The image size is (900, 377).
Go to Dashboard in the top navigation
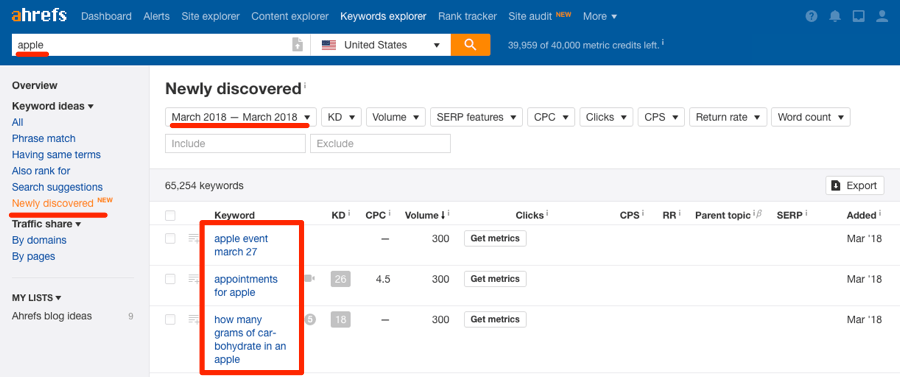pos(106,16)
